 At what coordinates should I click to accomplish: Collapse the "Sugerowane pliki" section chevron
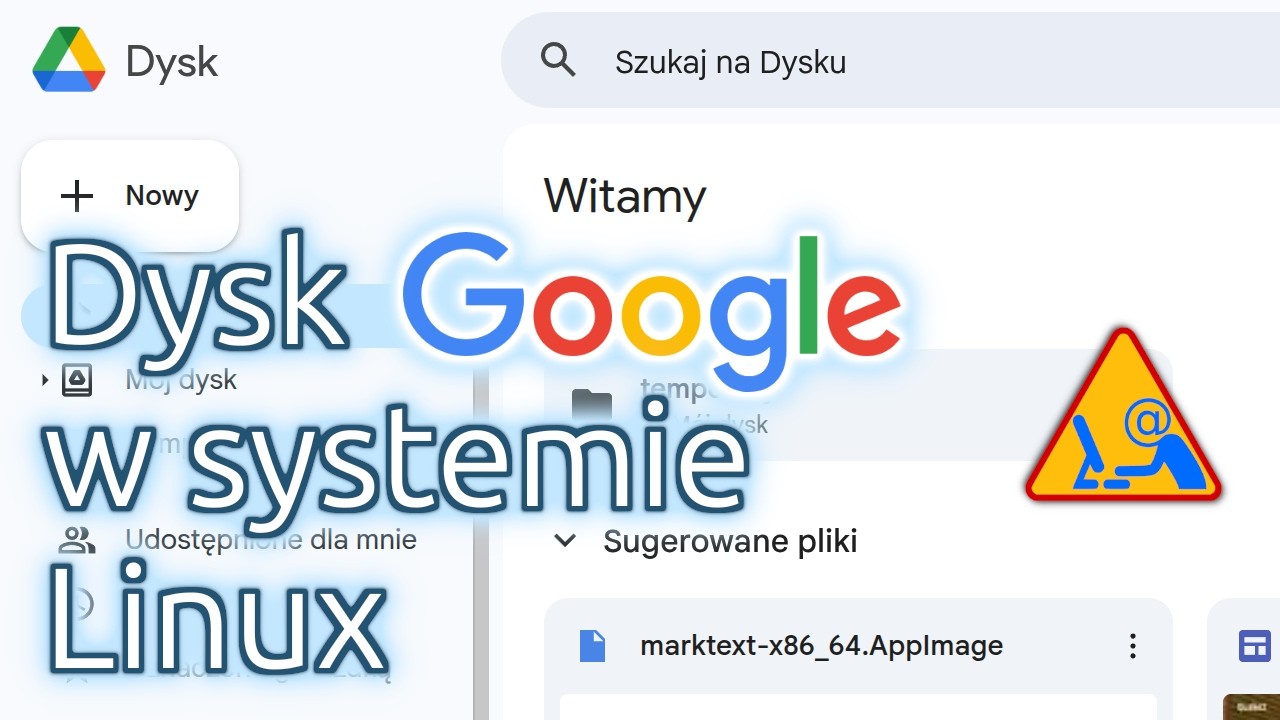coord(565,541)
